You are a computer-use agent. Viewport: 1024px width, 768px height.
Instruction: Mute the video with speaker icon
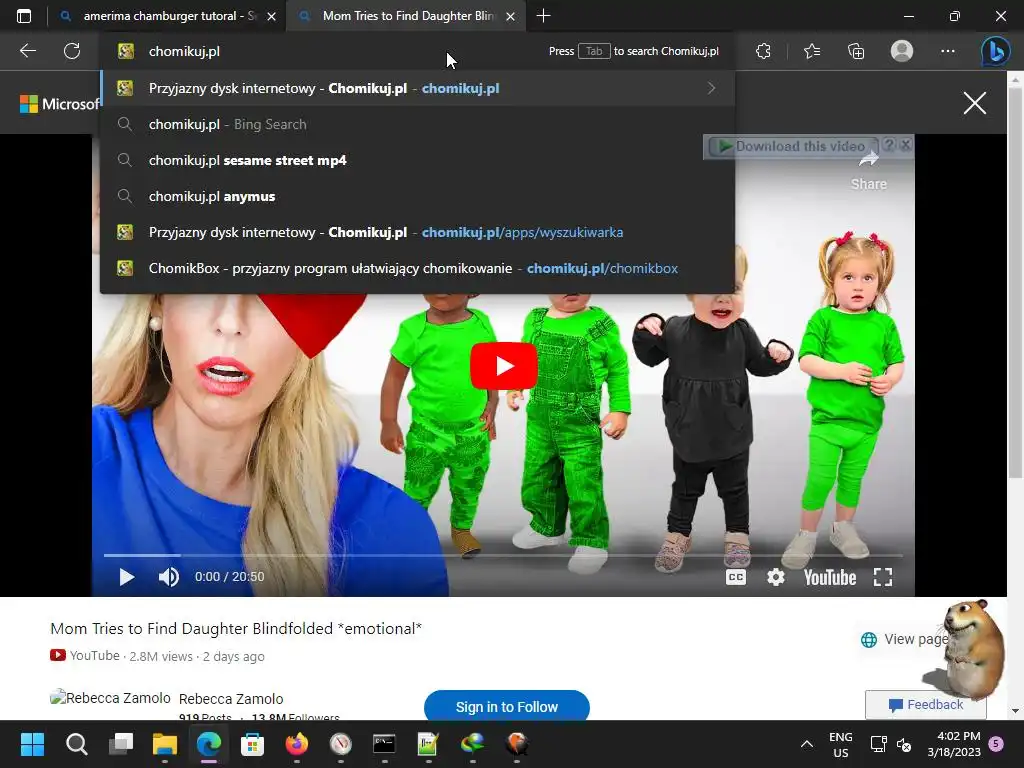168,577
